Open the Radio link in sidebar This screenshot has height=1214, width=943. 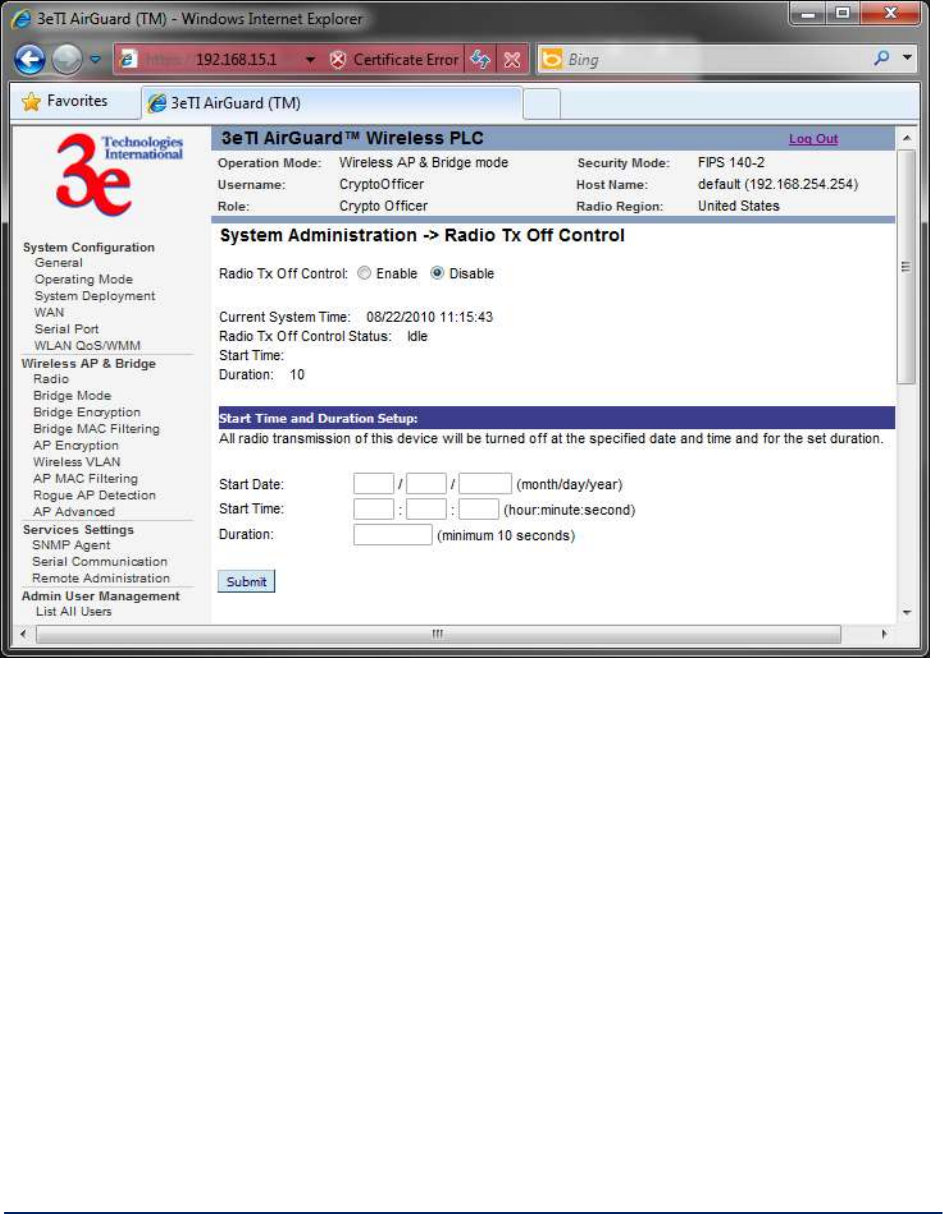pos(51,379)
